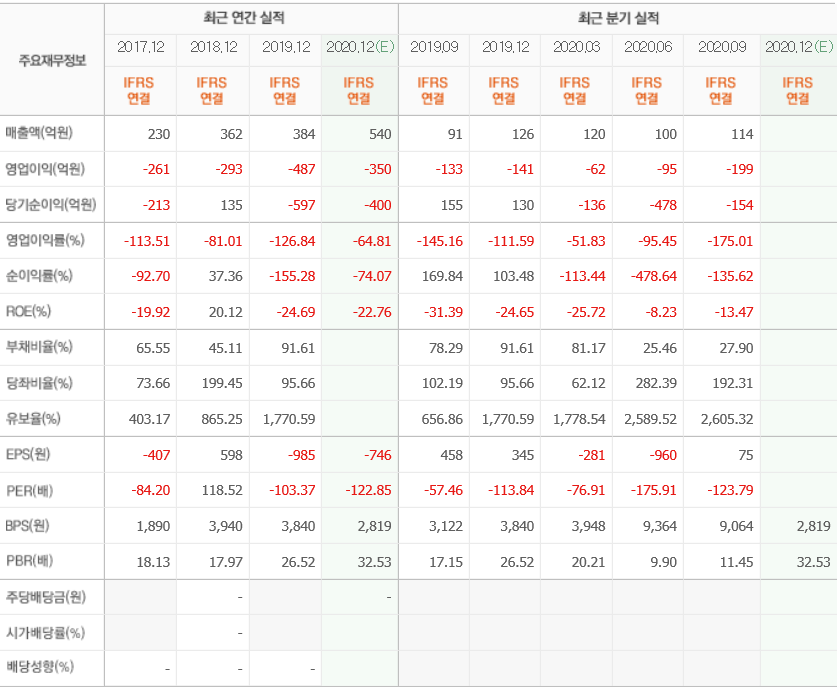Click PBR value 9.90
The height and width of the screenshot is (689, 839).
663,562
